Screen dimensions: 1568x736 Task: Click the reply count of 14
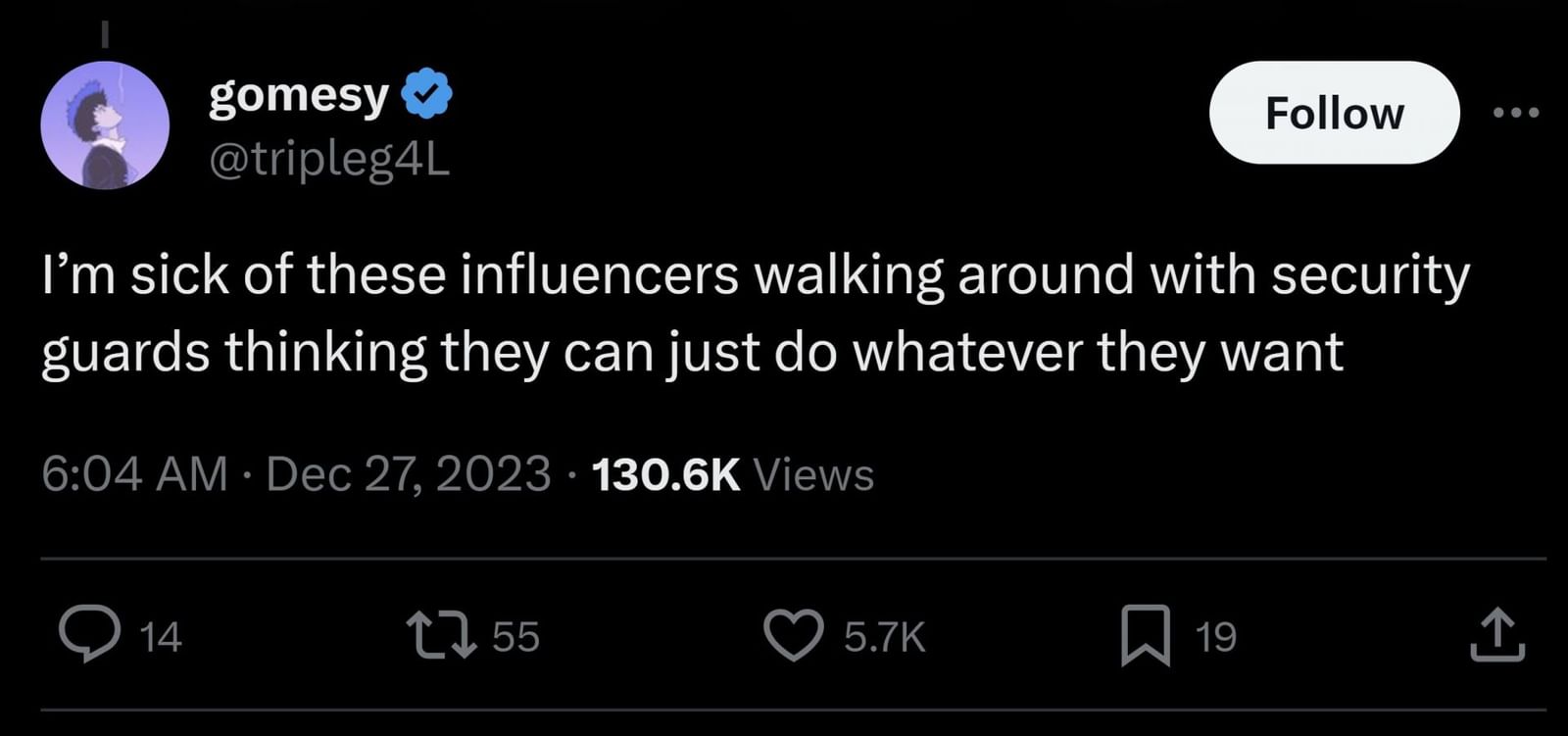pos(161,637)
